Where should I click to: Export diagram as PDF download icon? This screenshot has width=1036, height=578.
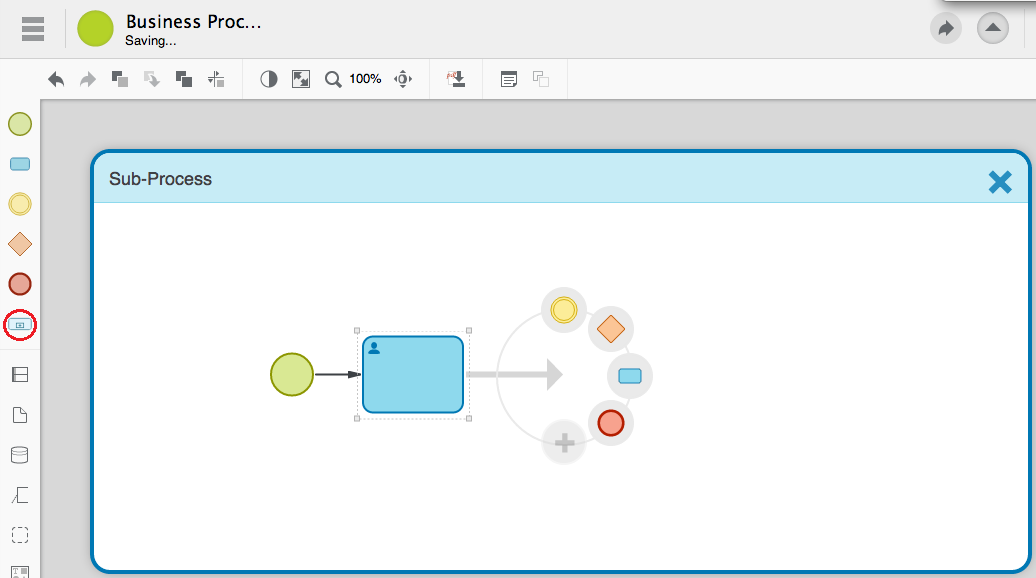(x=457, y=79)
